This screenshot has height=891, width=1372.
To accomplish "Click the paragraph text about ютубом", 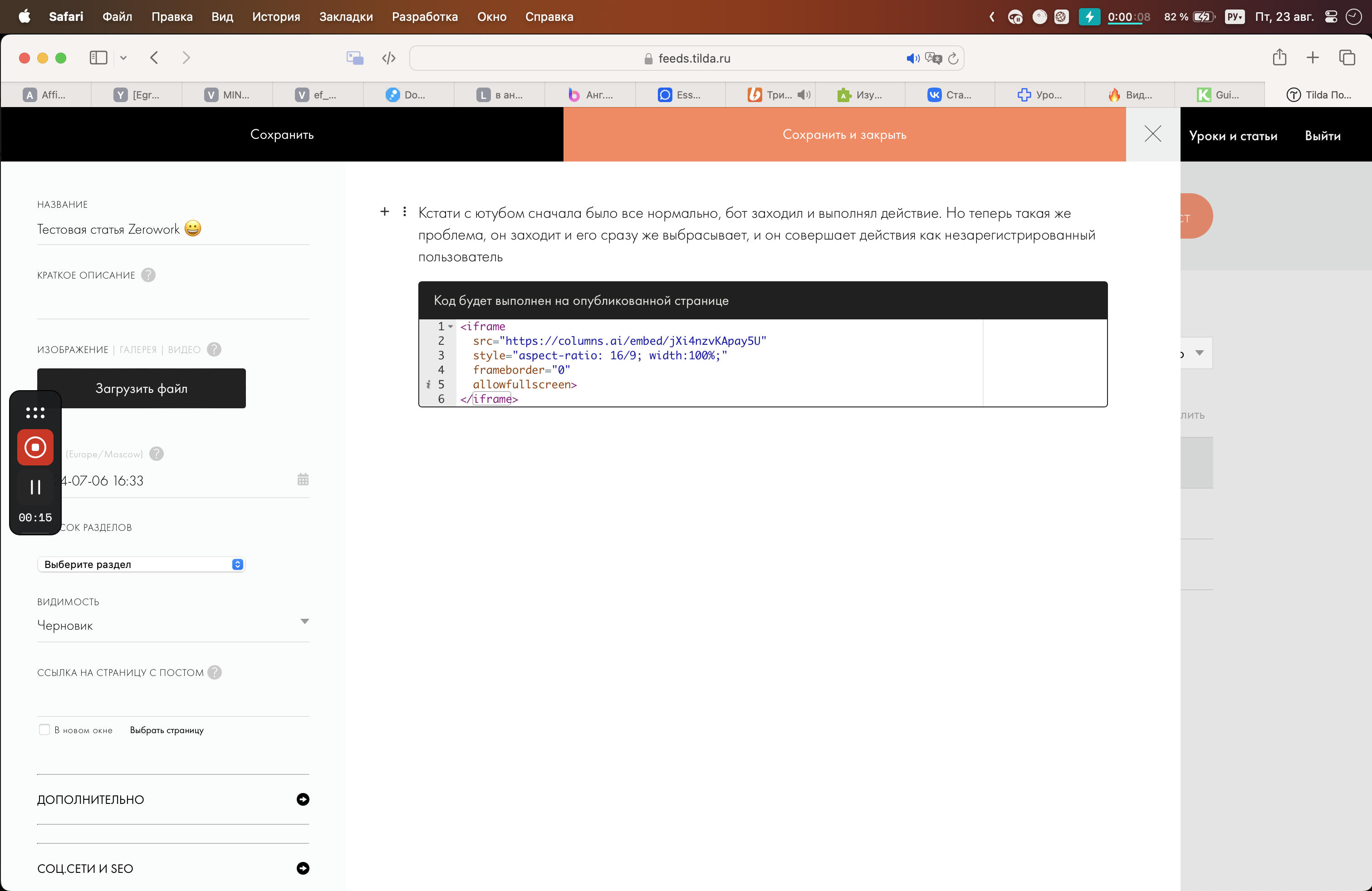I will click(x=756, y=235).
